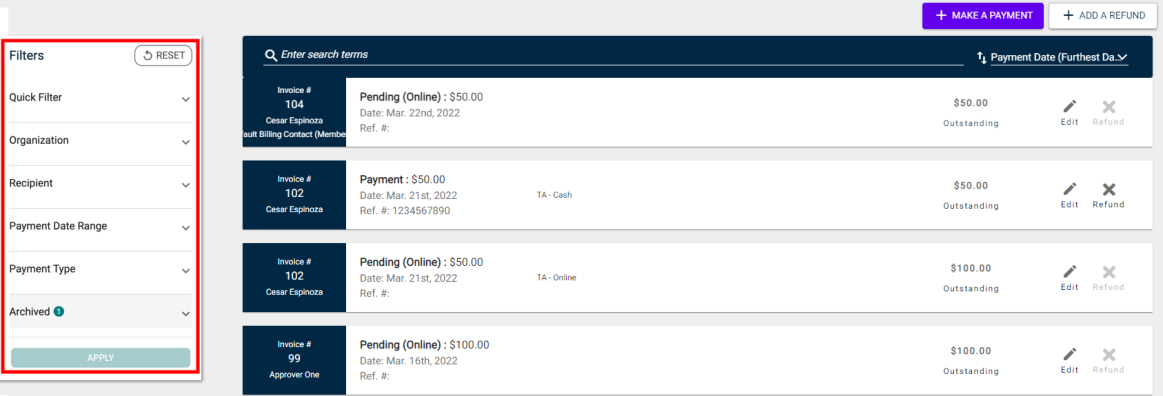Viewport: 1163px width, 396px height.
Task: Reset all filters
Action: point(163,56)
